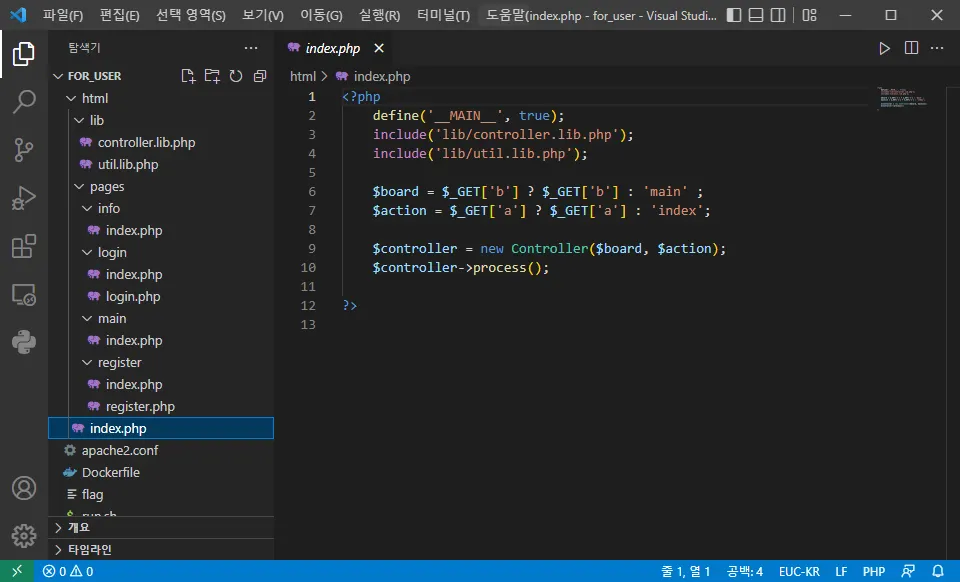Click the New File icon in explorer
Screen dimensions: 960x582
[x=188, y=76]
